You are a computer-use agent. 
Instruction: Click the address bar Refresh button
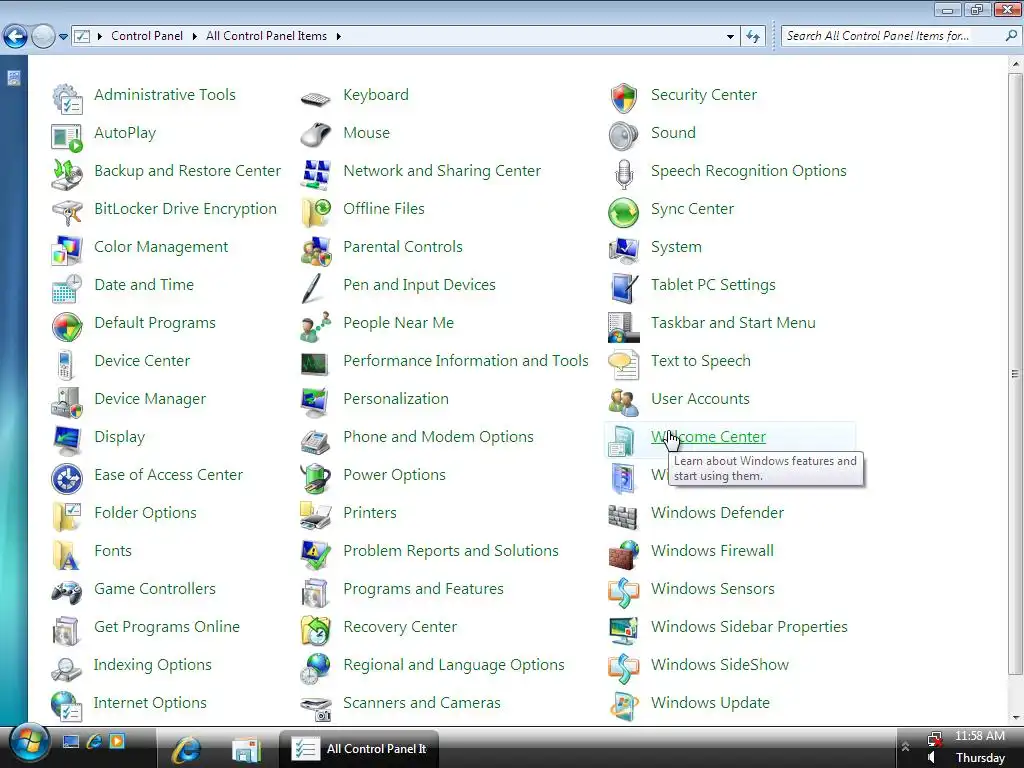tap(753, 37)
